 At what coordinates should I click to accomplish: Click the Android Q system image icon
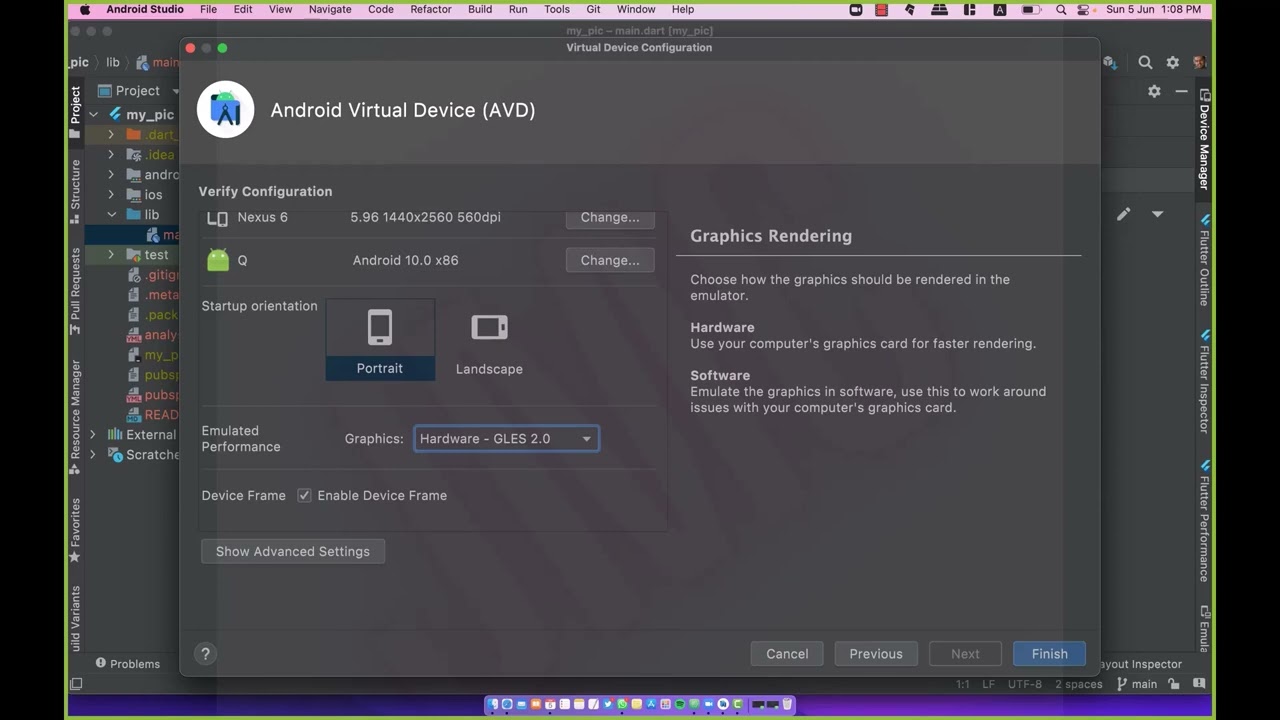coord(218,260)
